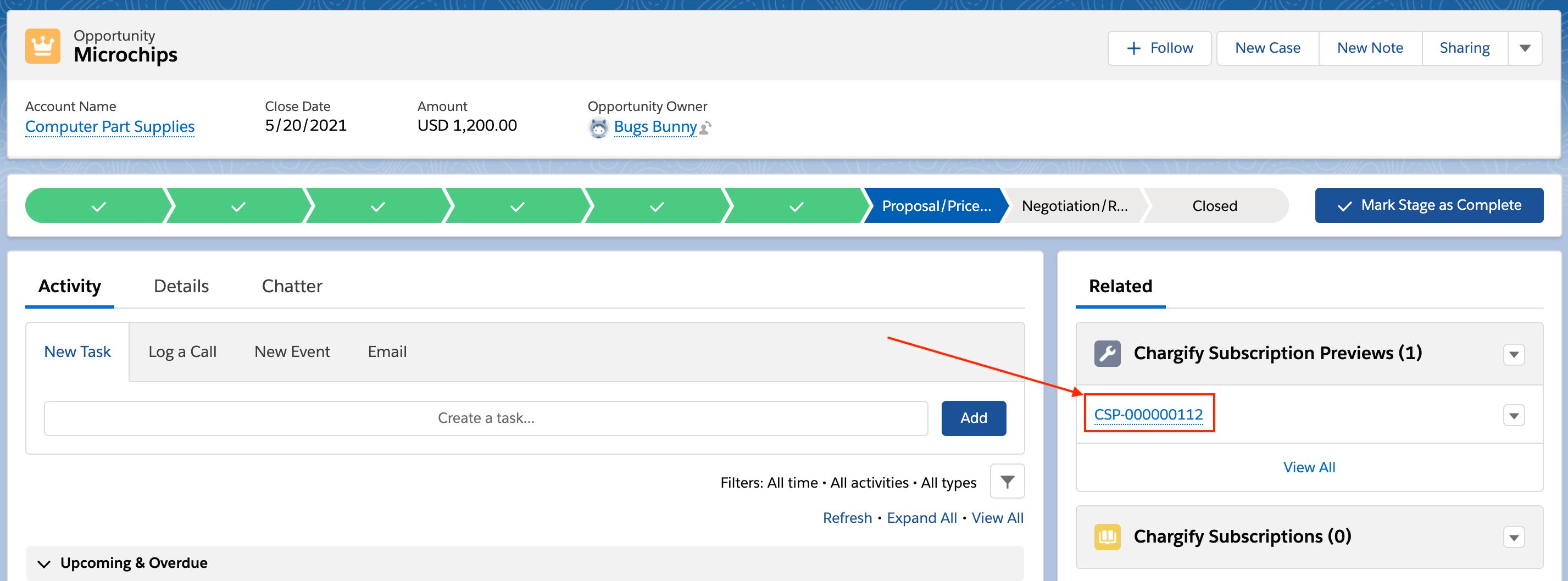
Task: Collapse the Upcoming & Overdue section
Action: [x=44, y=563]
